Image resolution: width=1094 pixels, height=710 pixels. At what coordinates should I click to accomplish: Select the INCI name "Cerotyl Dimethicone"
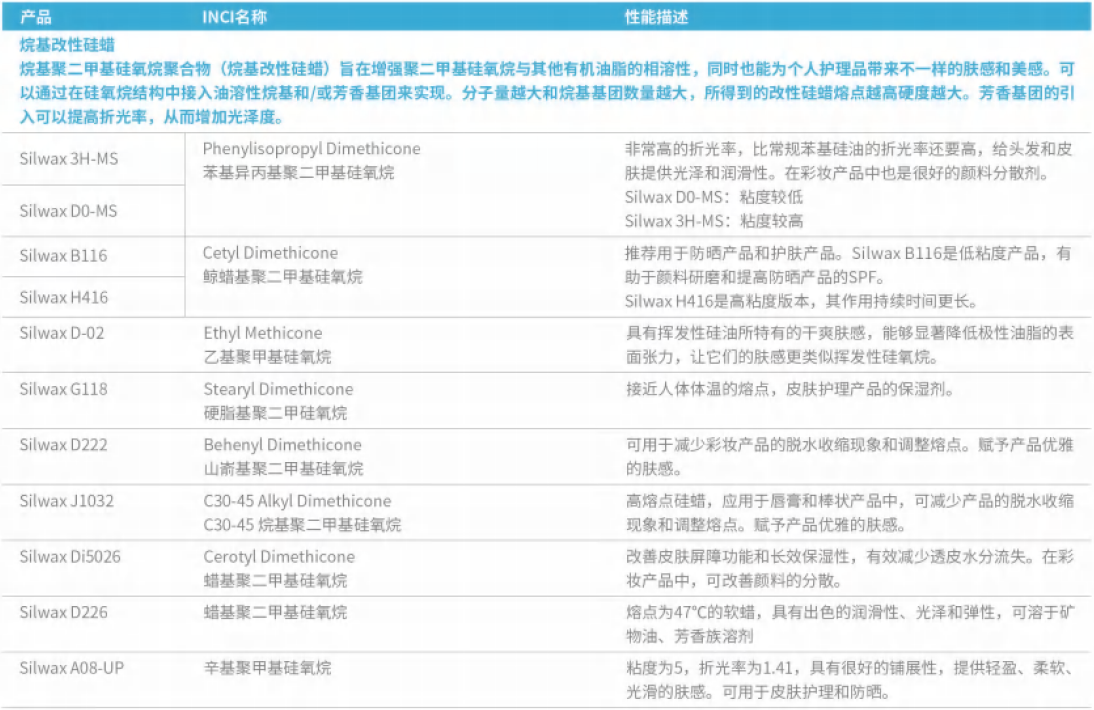click(279, 557)
